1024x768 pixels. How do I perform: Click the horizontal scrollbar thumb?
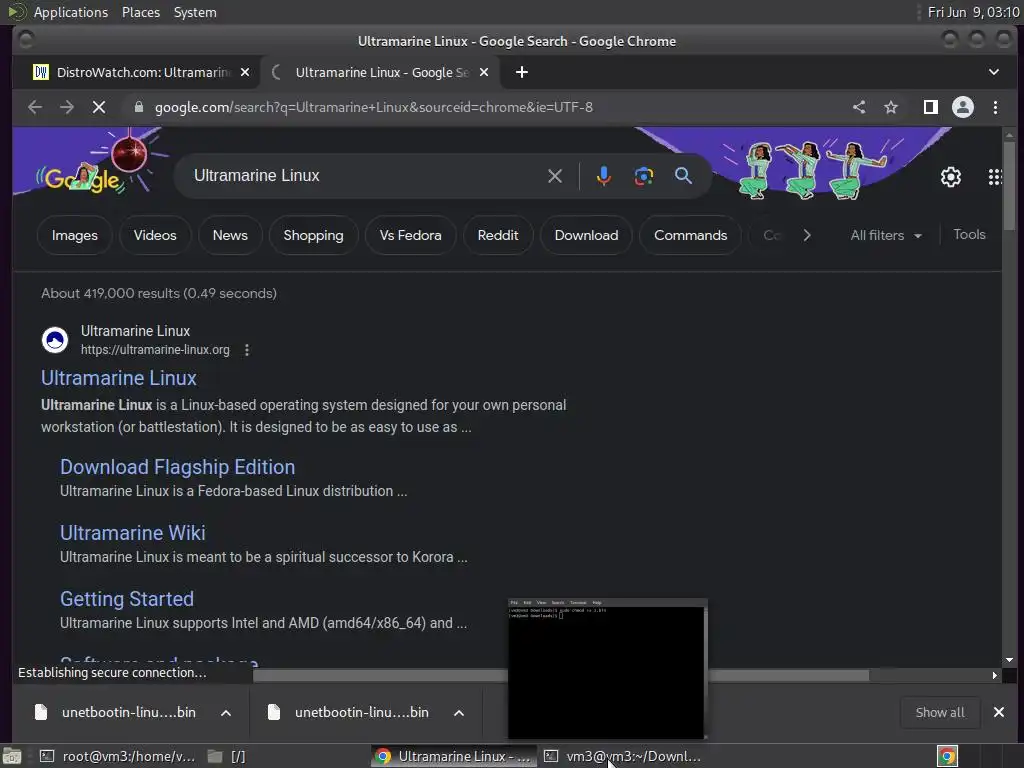(x=562, y=675)
